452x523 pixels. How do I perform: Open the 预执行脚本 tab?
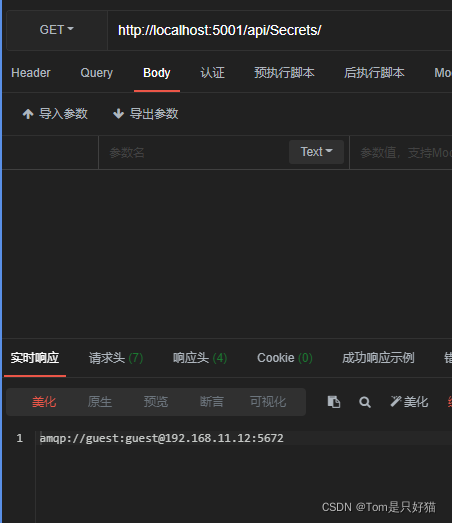click(x=284, y=73)
